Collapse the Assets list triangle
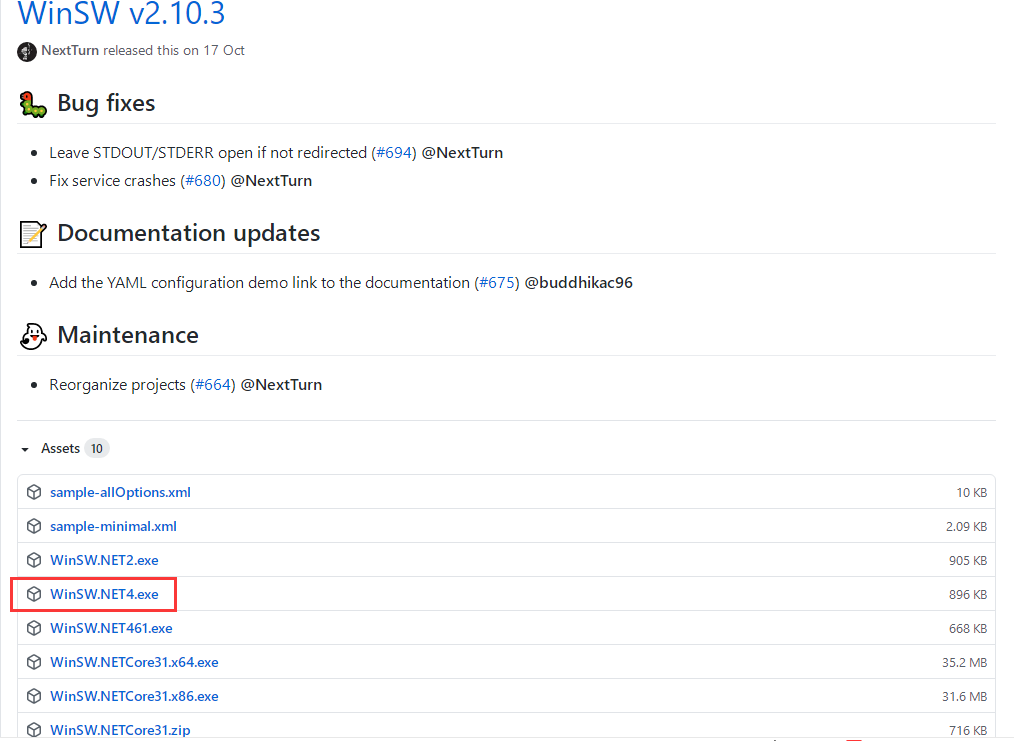The width and height of the screenshot is (1014, 741). (25, 449)
